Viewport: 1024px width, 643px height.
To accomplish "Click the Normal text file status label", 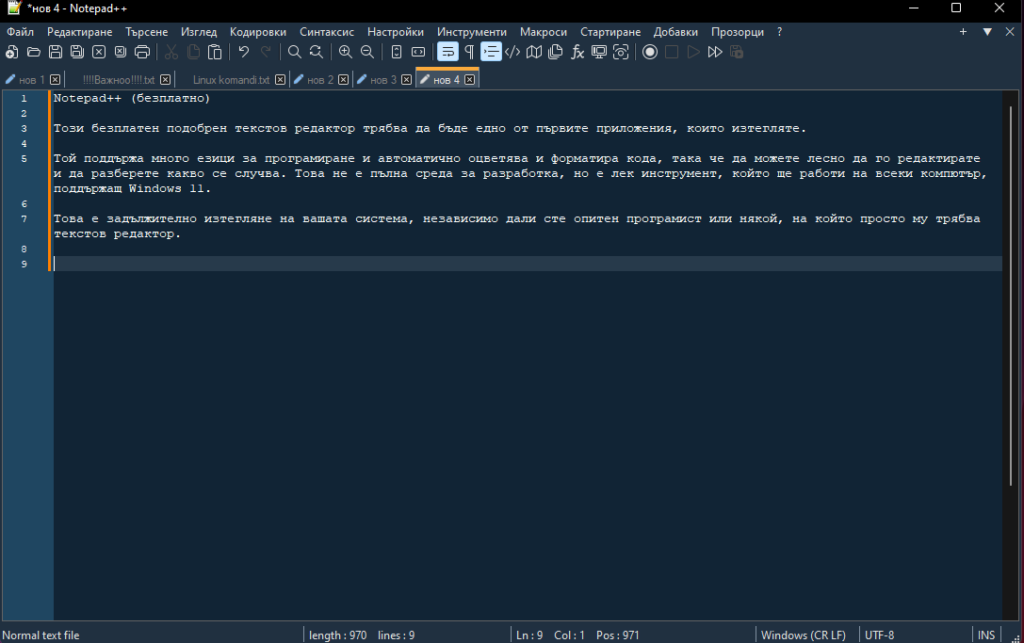I will [40, 635].
